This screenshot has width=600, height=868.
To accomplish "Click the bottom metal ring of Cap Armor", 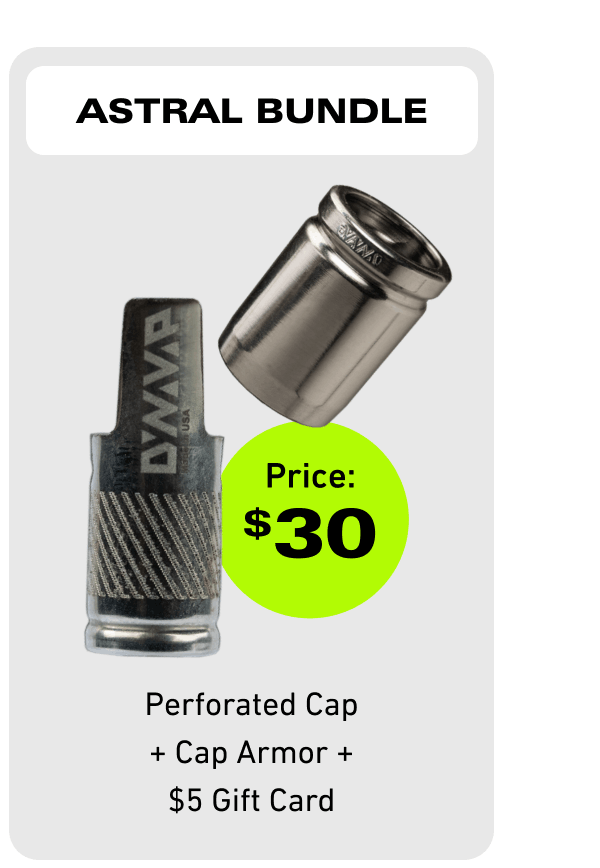I will tap(153, 637).
